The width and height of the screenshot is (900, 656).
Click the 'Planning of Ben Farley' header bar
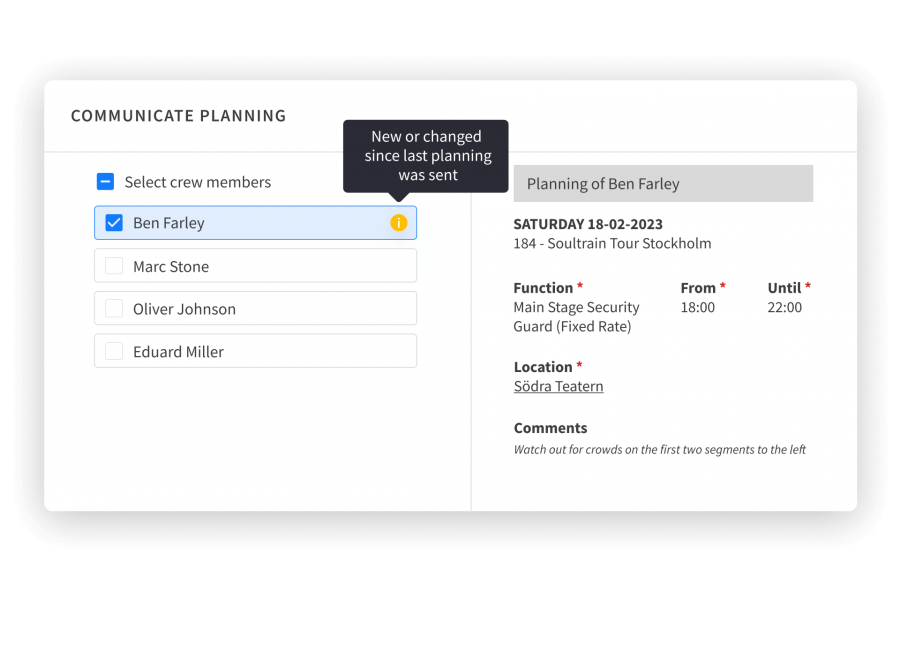click(x=662, y=184)
